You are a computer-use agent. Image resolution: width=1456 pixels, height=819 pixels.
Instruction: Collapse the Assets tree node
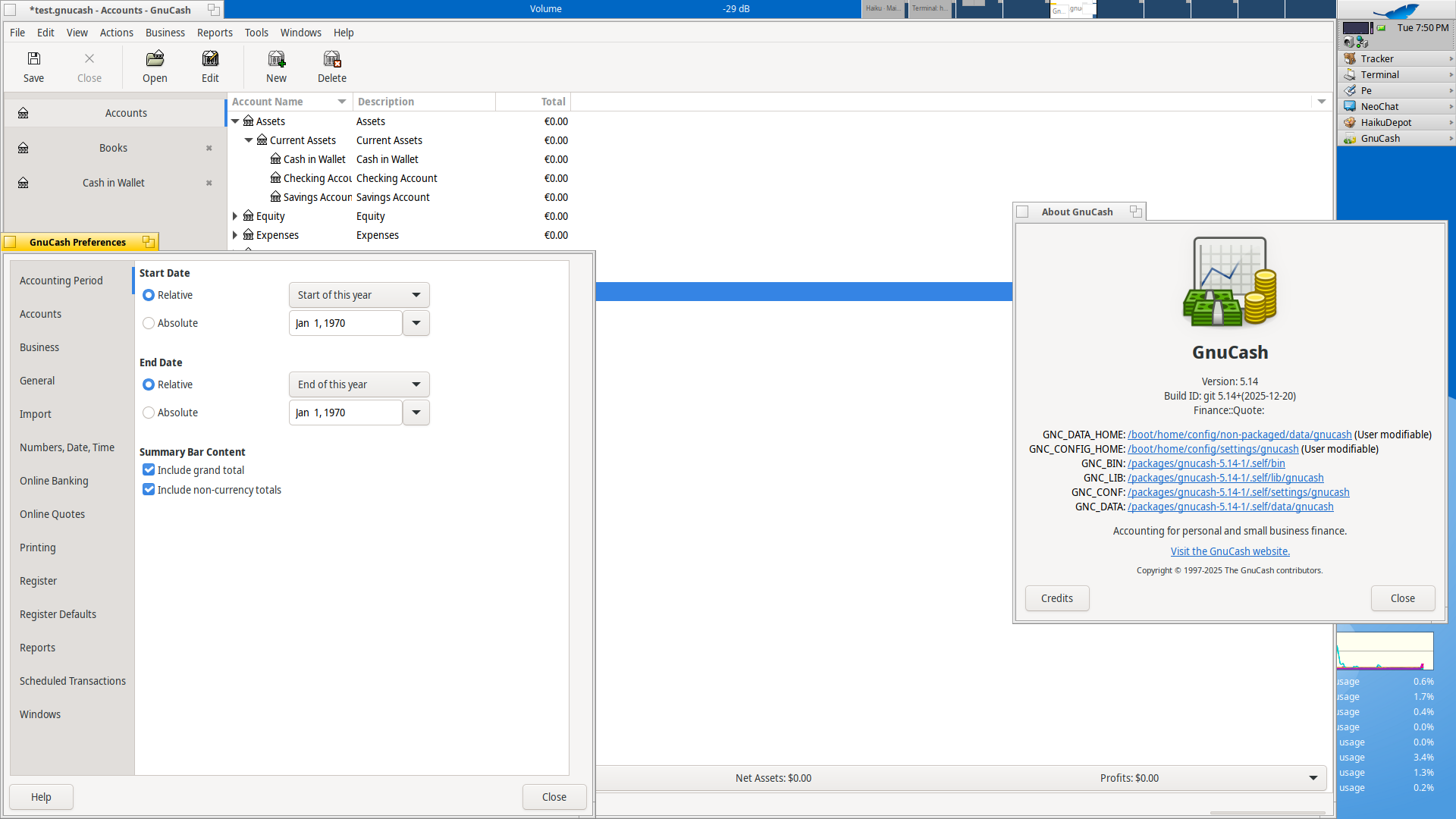pos(235,121)
